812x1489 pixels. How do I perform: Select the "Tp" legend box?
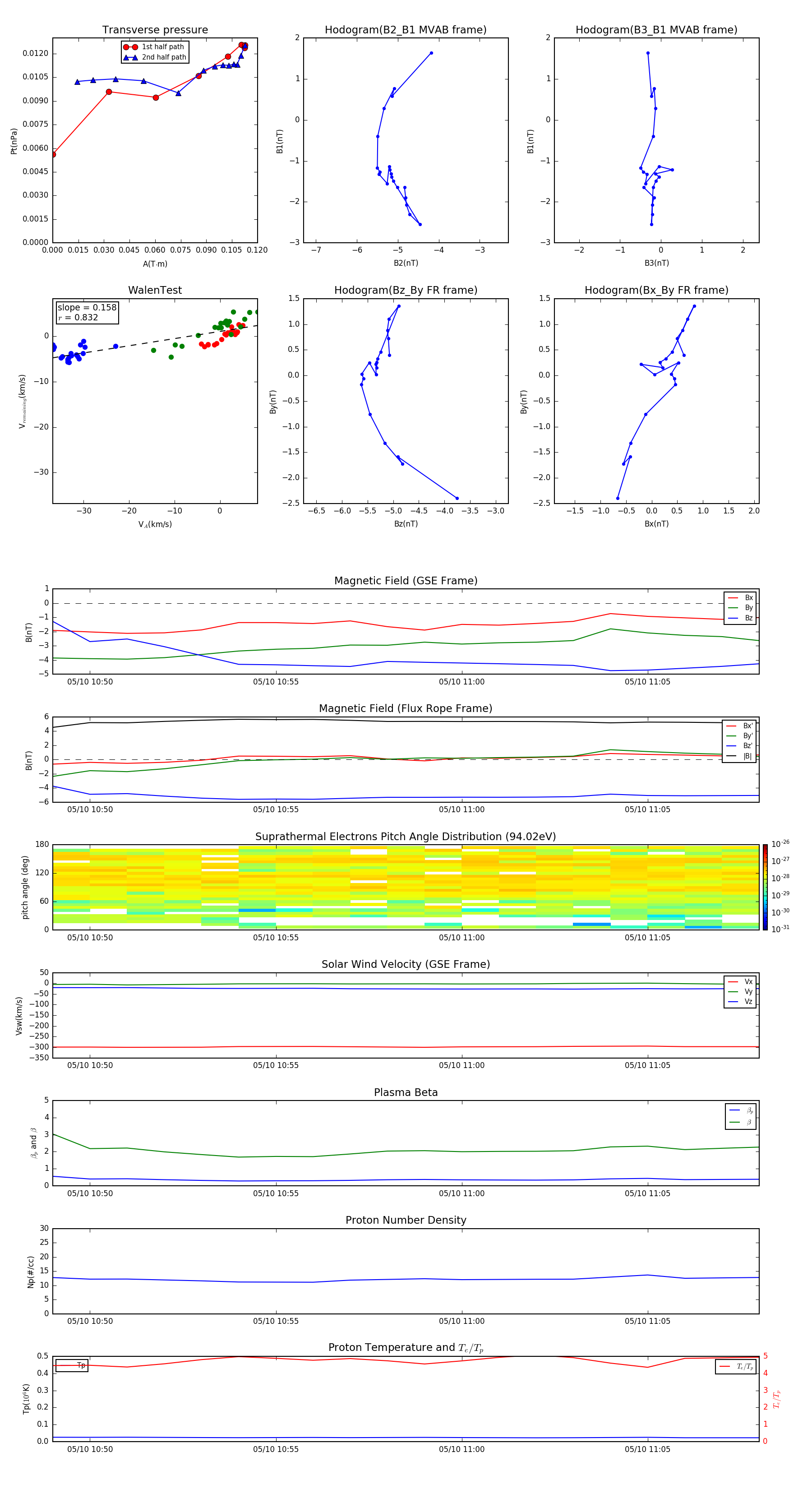click(72, 1365)
